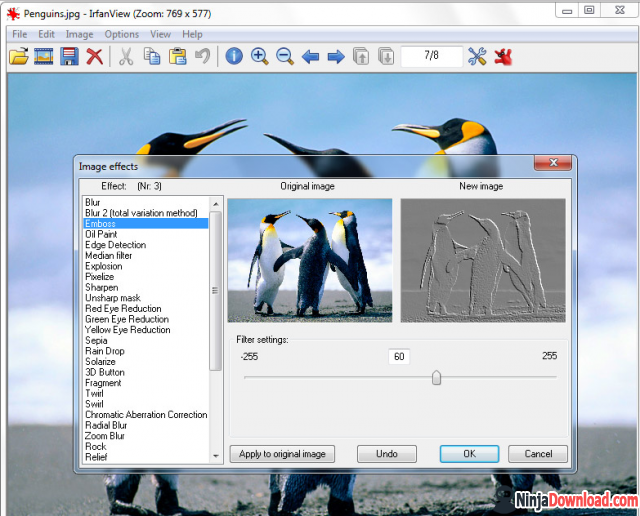Image resolution: width=640 pixels, height=516 pixels.
Task: Open settings wrench and screwdriver icon
Action: [x=477, y=56]
